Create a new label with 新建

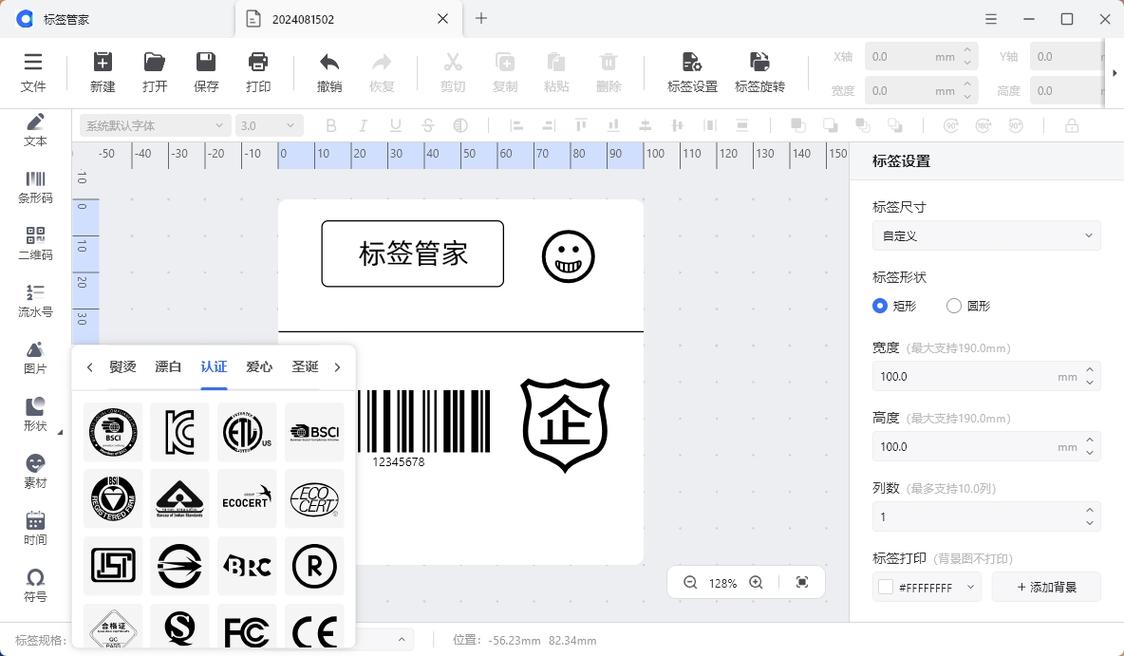(x=103, y=72)
